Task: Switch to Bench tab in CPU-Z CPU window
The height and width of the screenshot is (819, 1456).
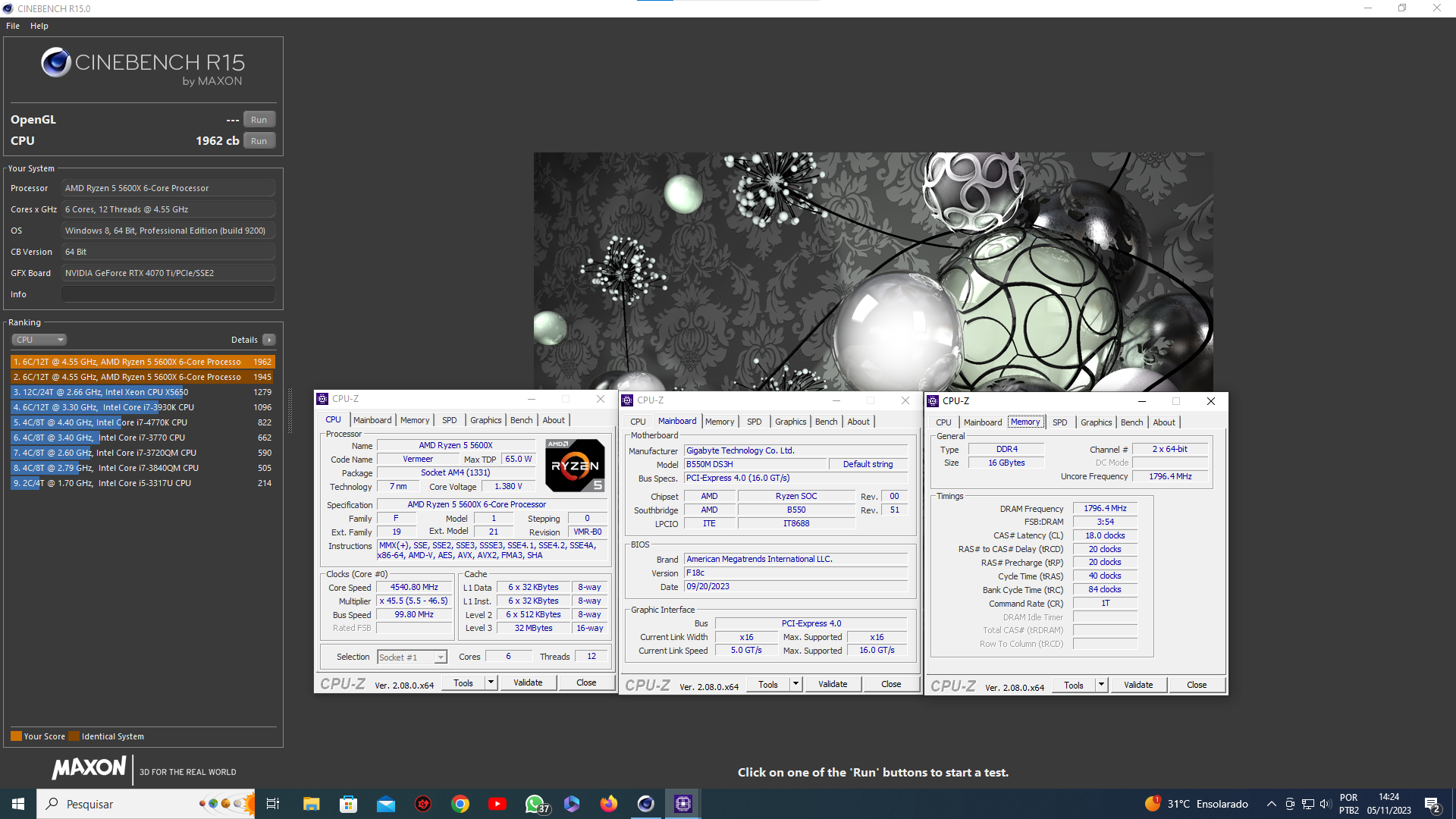Action: (521, 420)
